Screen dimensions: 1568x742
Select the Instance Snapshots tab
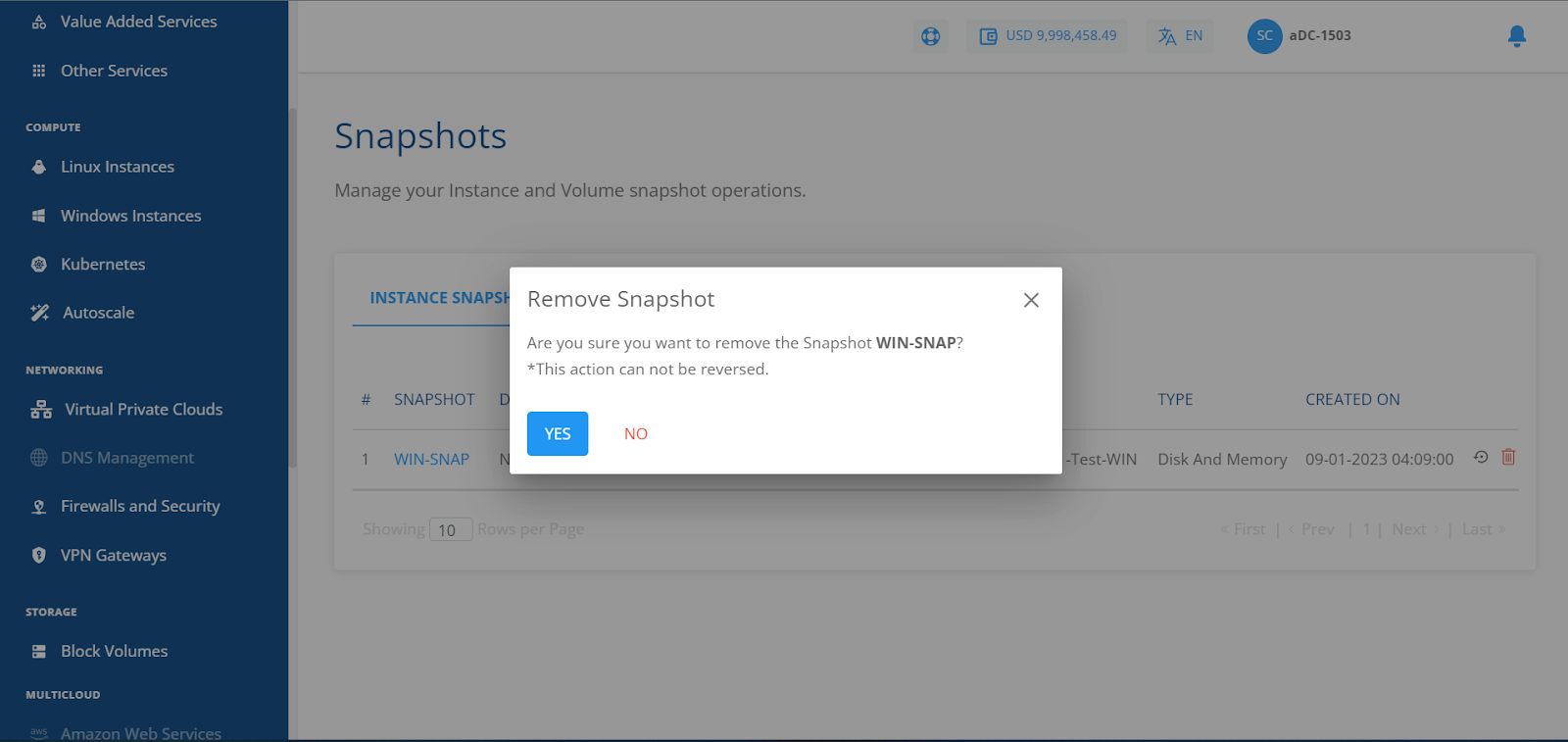pos(439,298)
